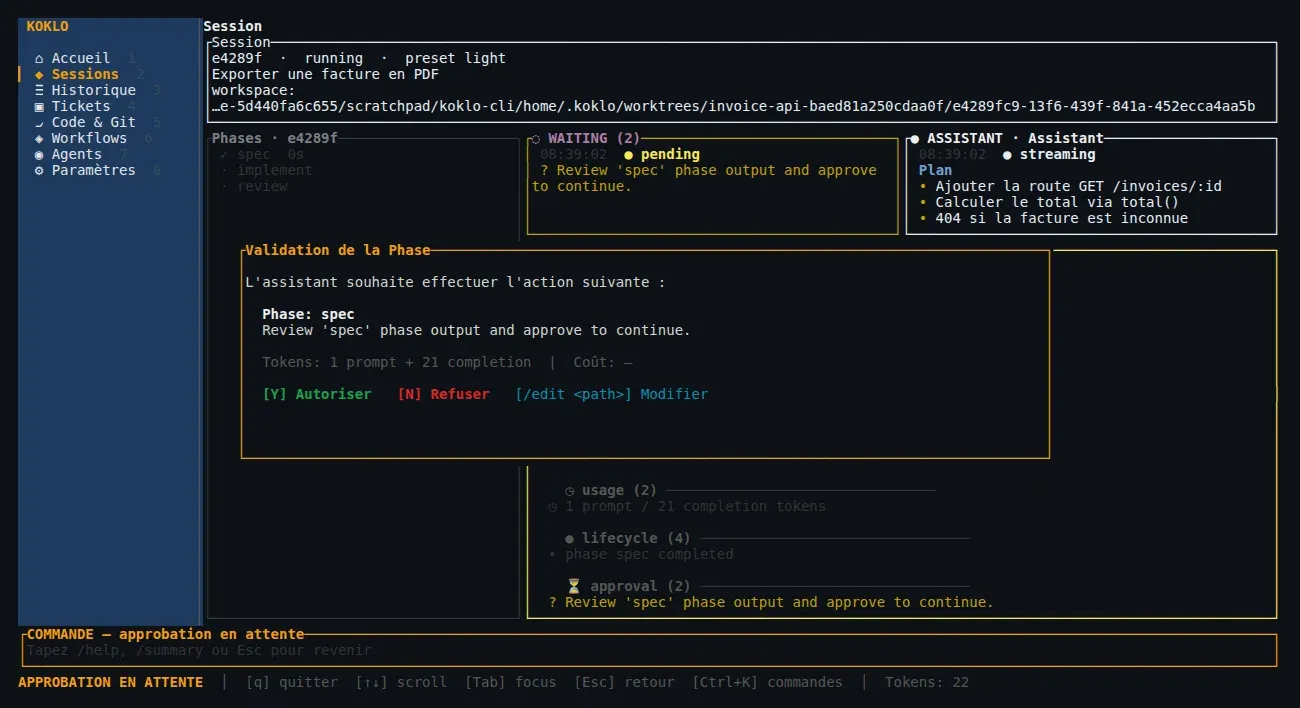Click the 'phase spec completed' lifecycle entry
The image size is (1300, 708).
coord(649,554)
